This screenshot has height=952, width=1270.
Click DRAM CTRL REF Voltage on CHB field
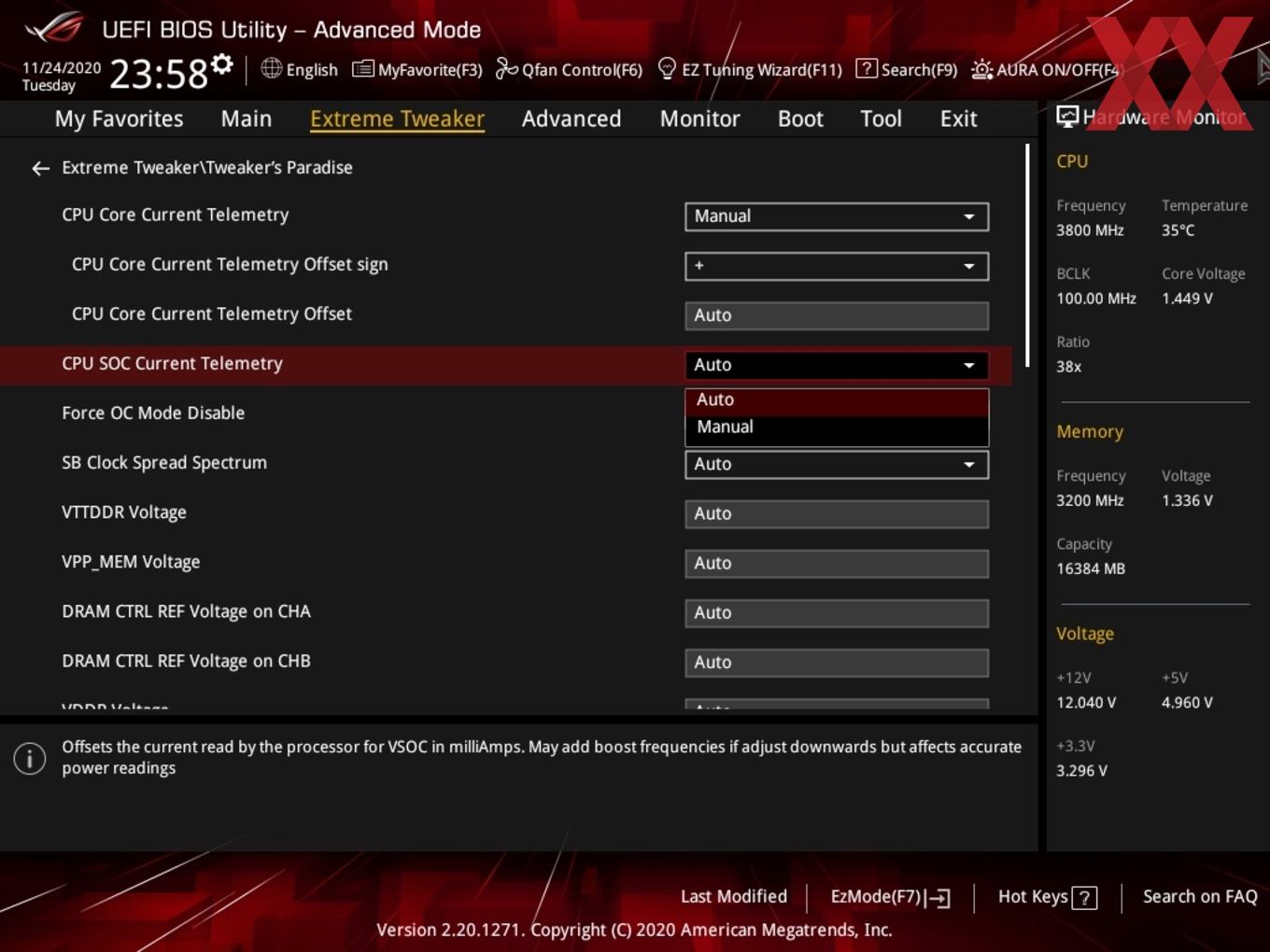coord(837,662)
